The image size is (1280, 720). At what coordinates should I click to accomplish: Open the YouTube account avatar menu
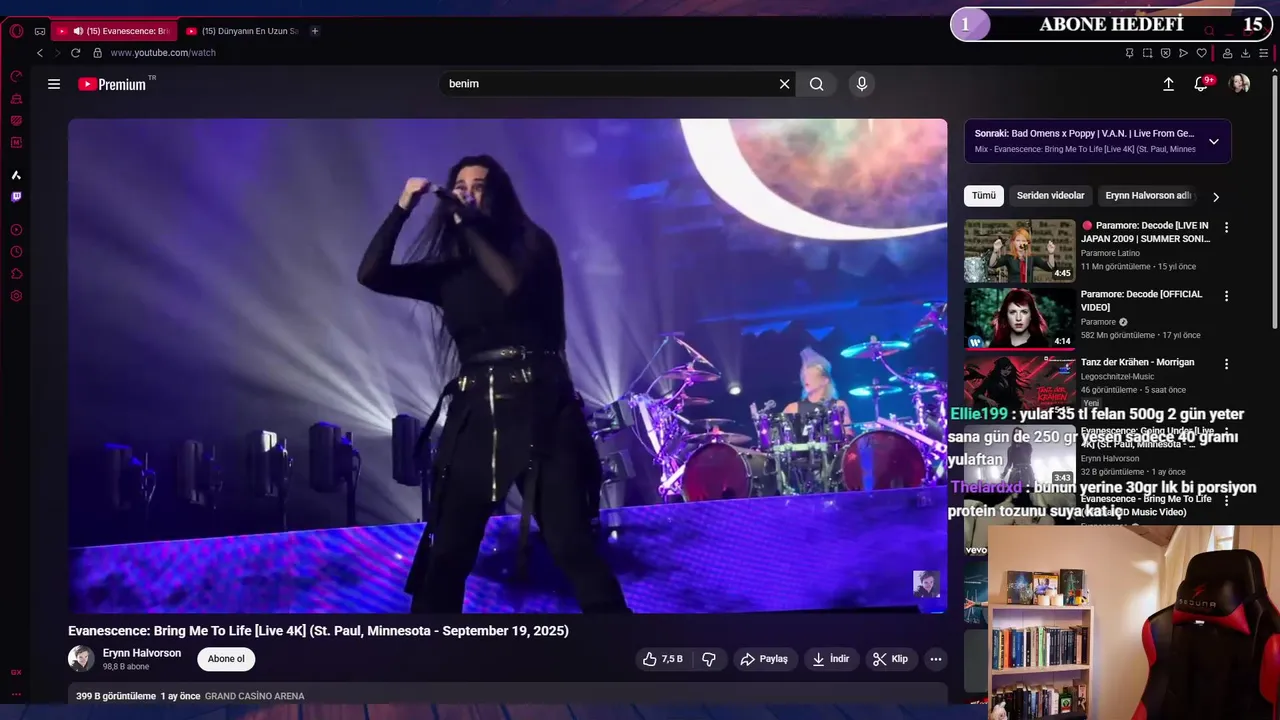1240,84
